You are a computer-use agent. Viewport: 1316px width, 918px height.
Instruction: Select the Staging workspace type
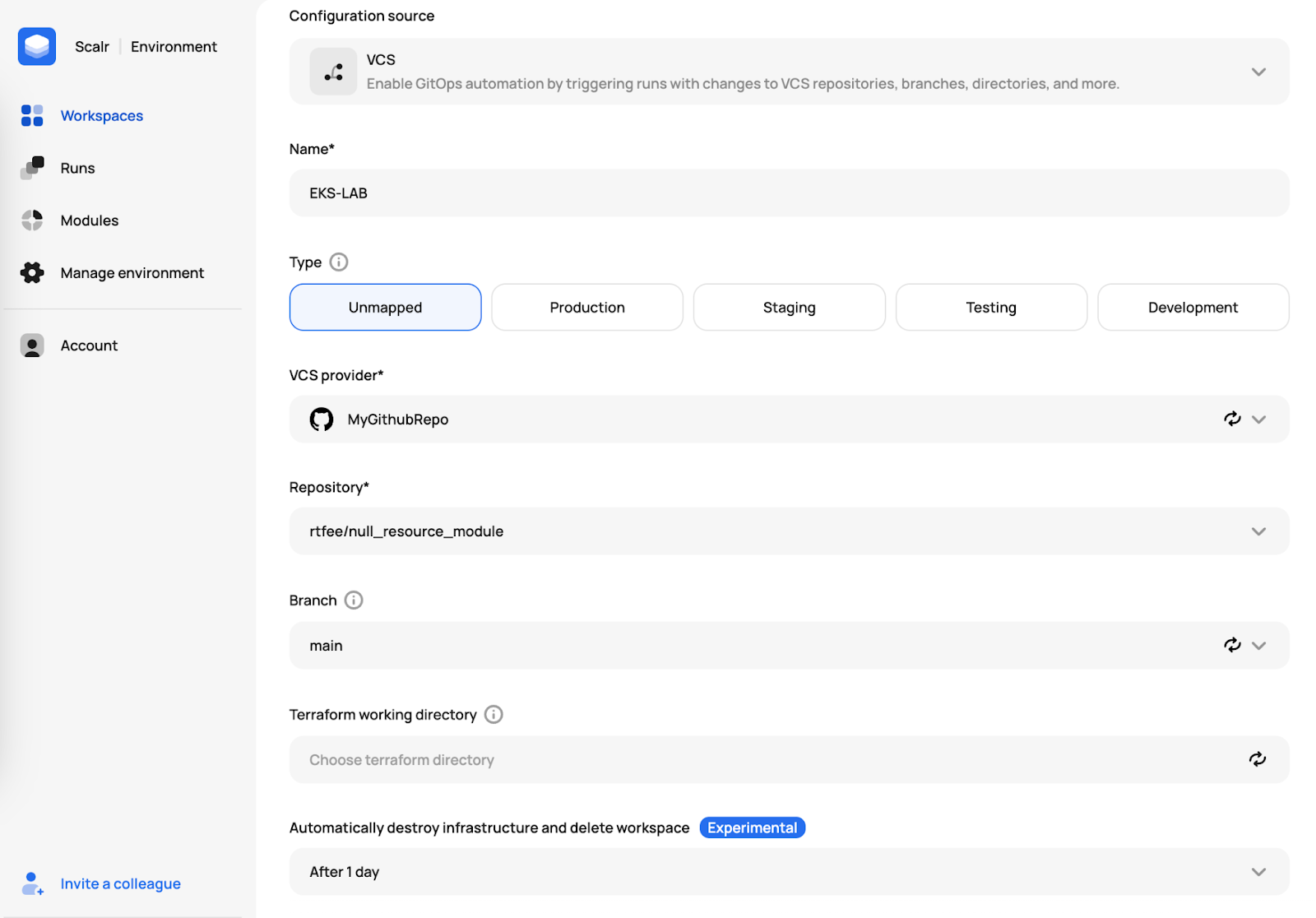(x=790, y=308)
